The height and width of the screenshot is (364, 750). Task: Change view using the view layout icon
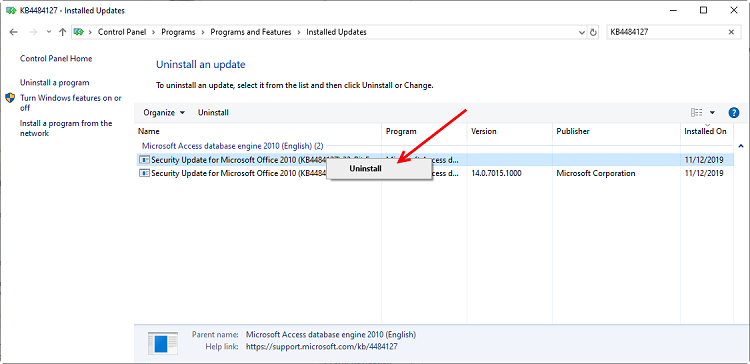[x=696, y=113]
